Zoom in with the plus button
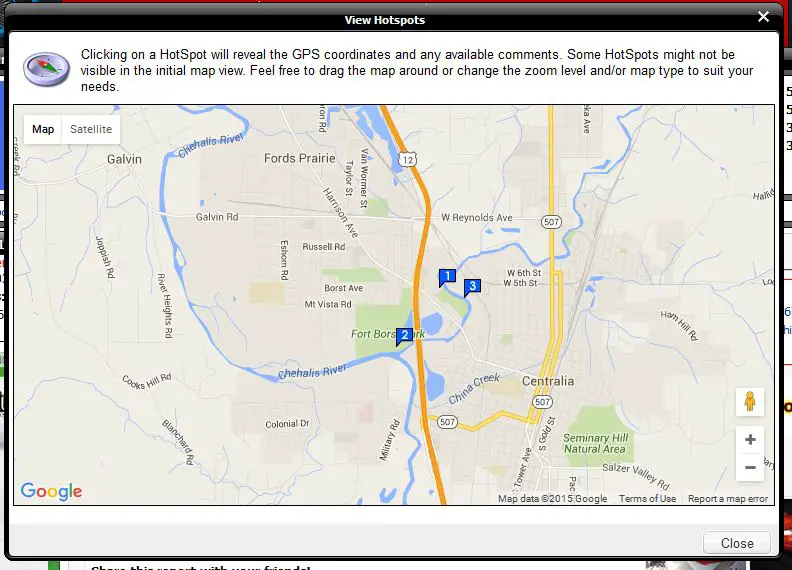 750,440
